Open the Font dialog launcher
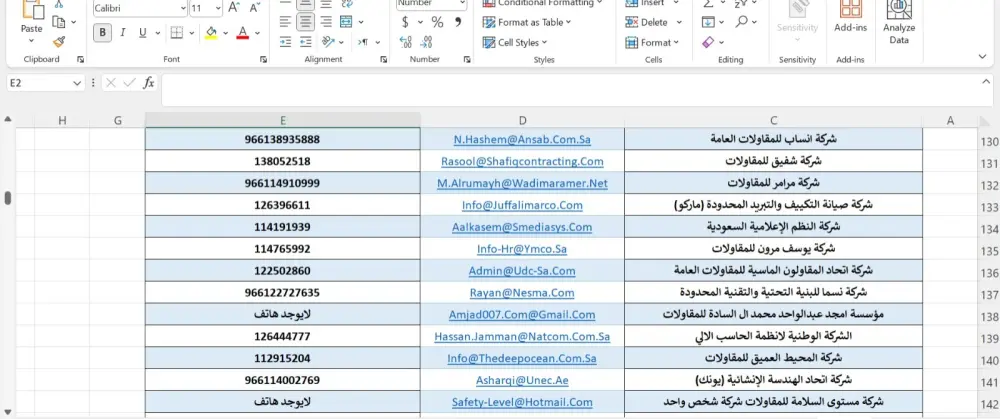Image resolution: width=1000 pixels, height=419 pixels. (263, 59)
